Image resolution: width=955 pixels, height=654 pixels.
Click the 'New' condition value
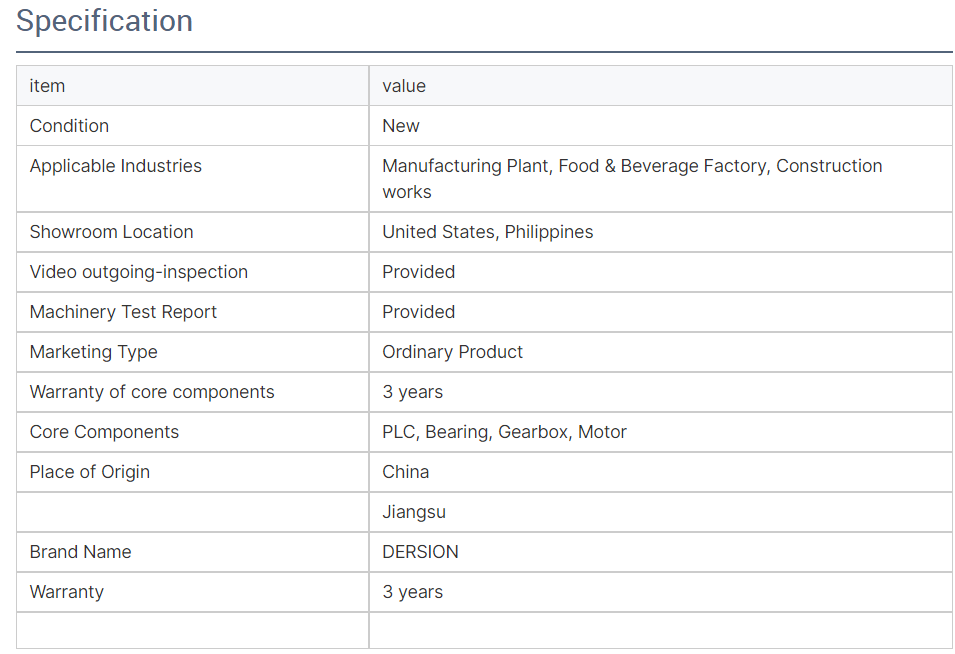pyautogui.click(x=401, y=126)
